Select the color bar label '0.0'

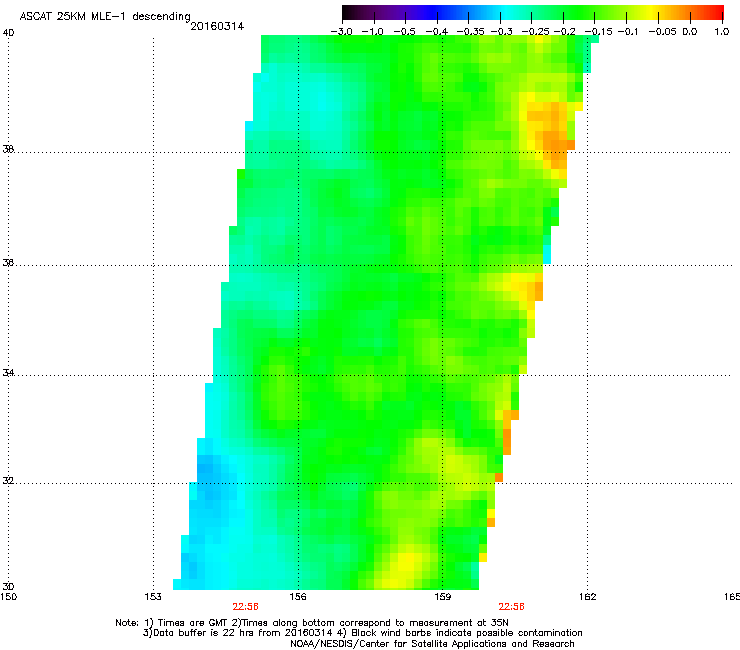(x=690, y=32)
